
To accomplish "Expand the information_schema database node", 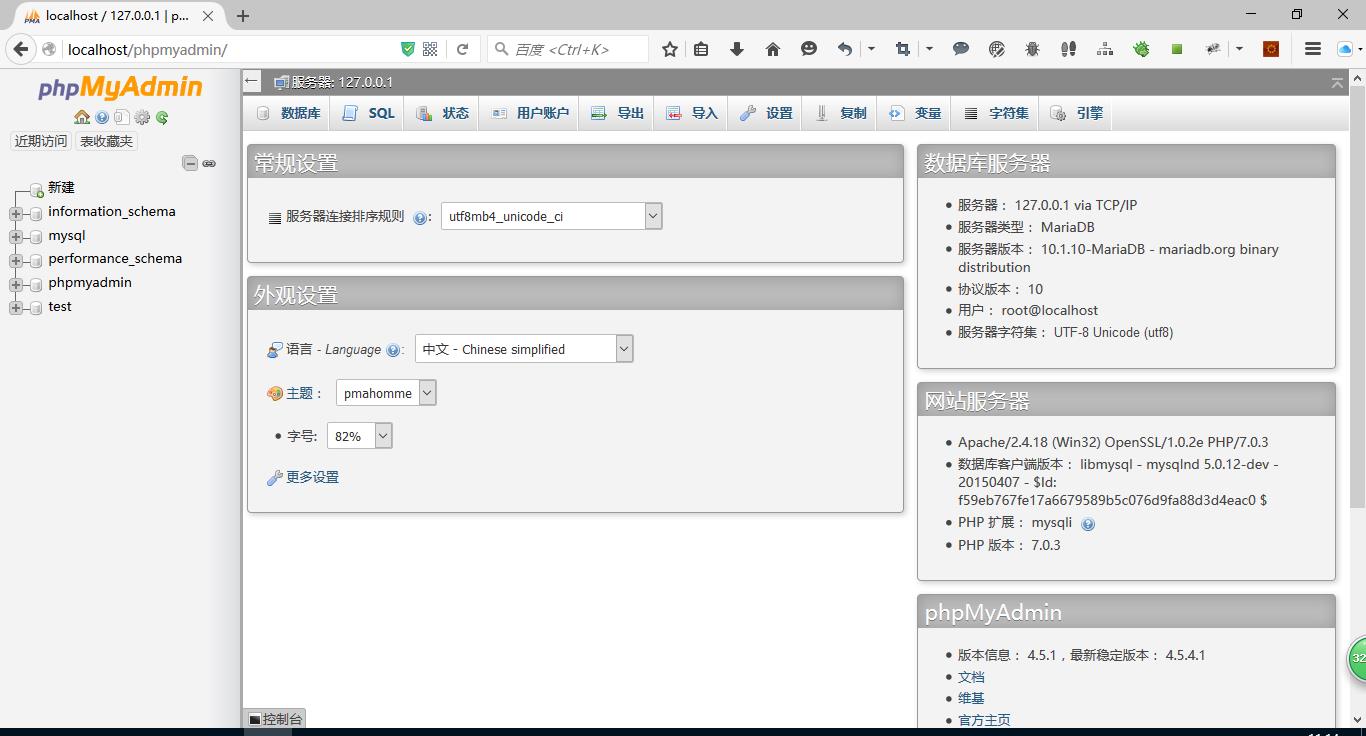I will (x=16, y=213).
